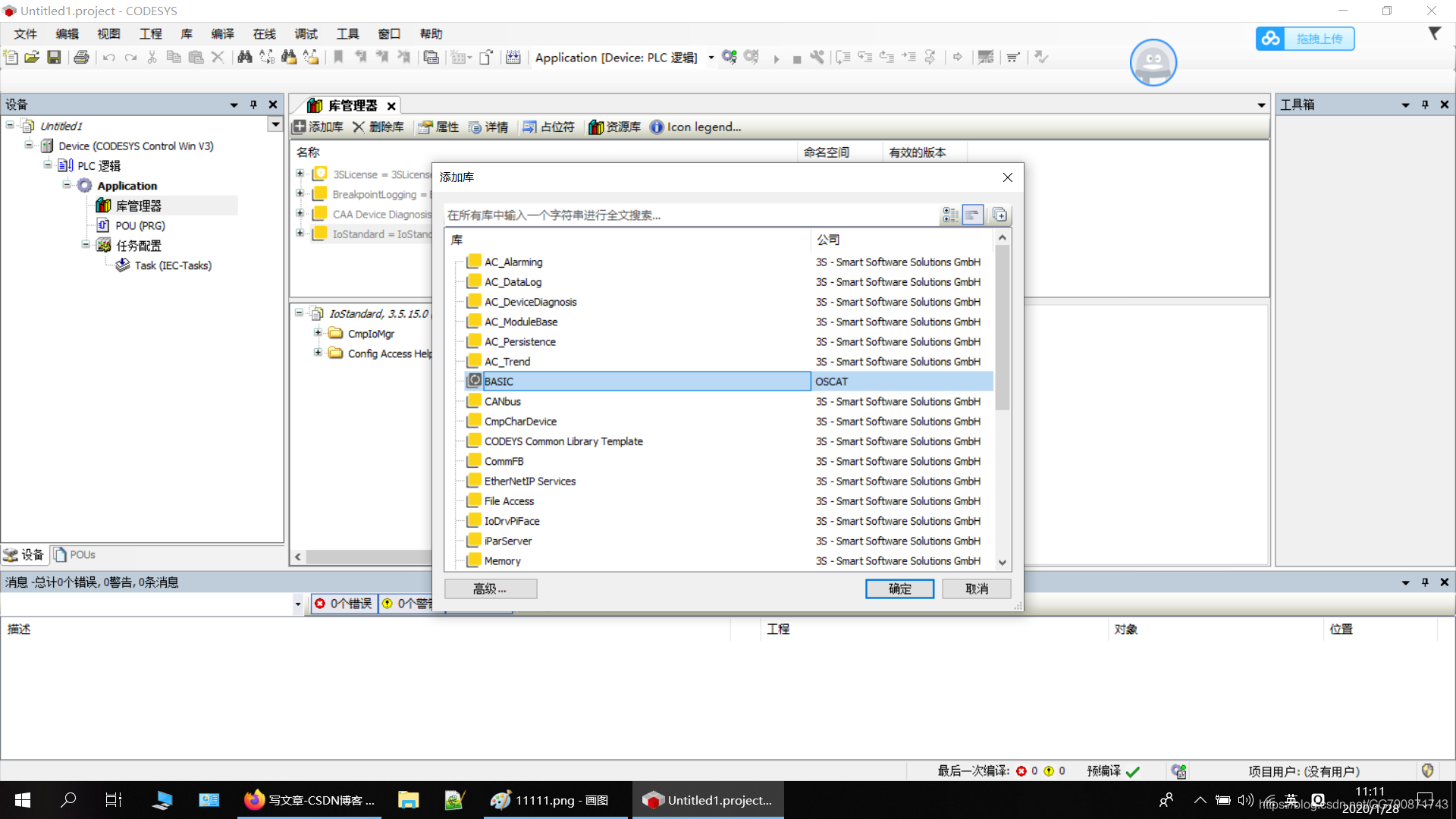Open project with the folder toolbar icon

tap(32, 57)
